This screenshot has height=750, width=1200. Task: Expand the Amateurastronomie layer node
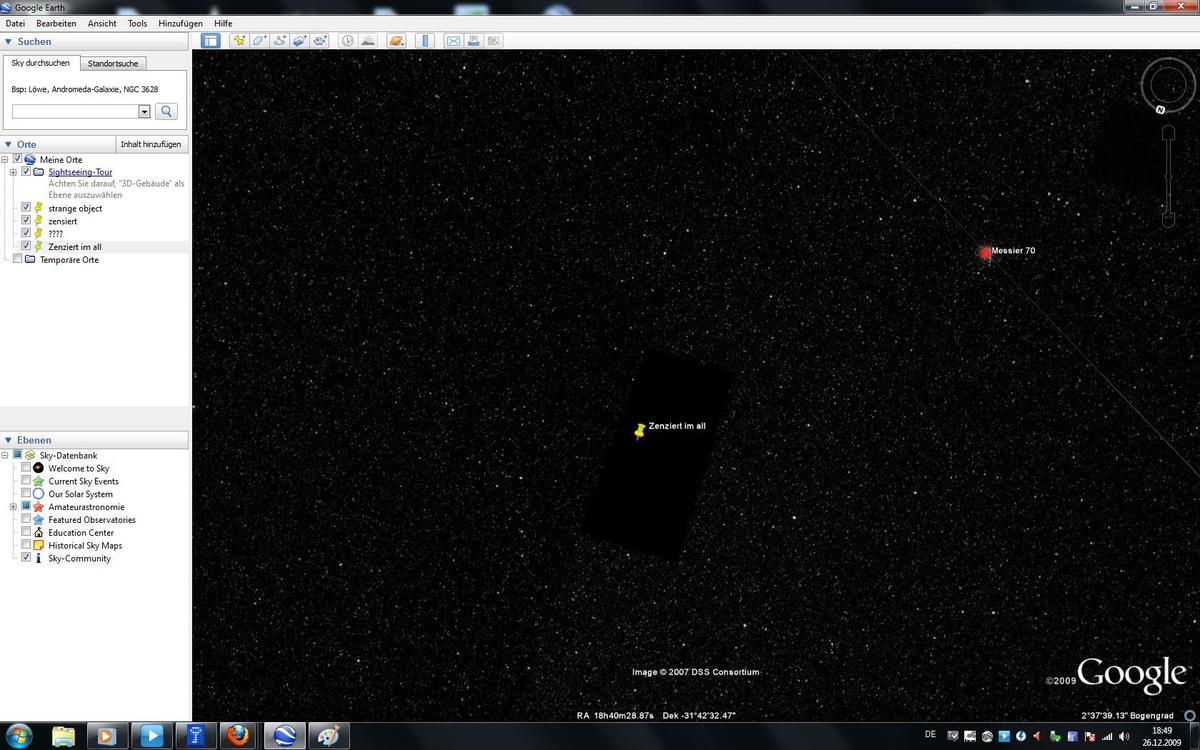click(x=13, y=507)
